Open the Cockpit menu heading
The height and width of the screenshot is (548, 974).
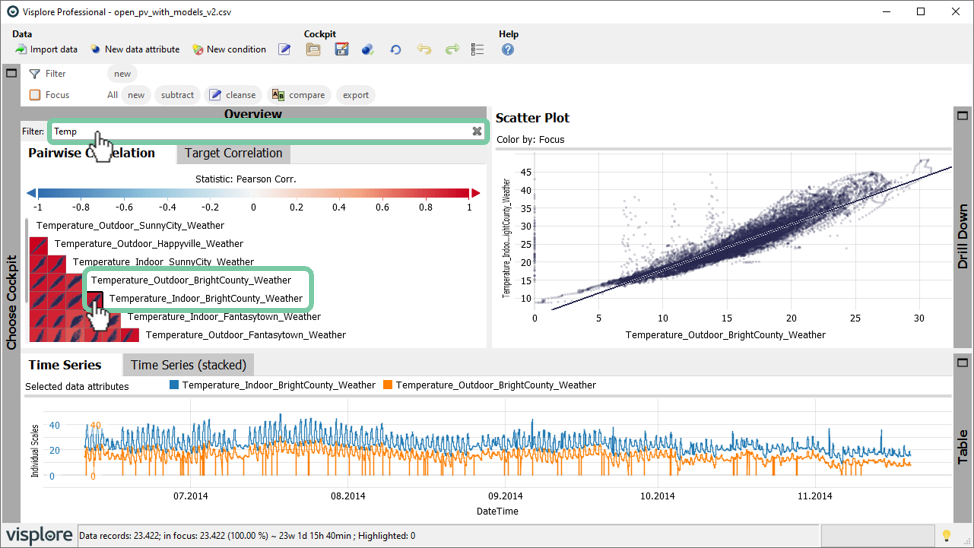click(319, 34)
